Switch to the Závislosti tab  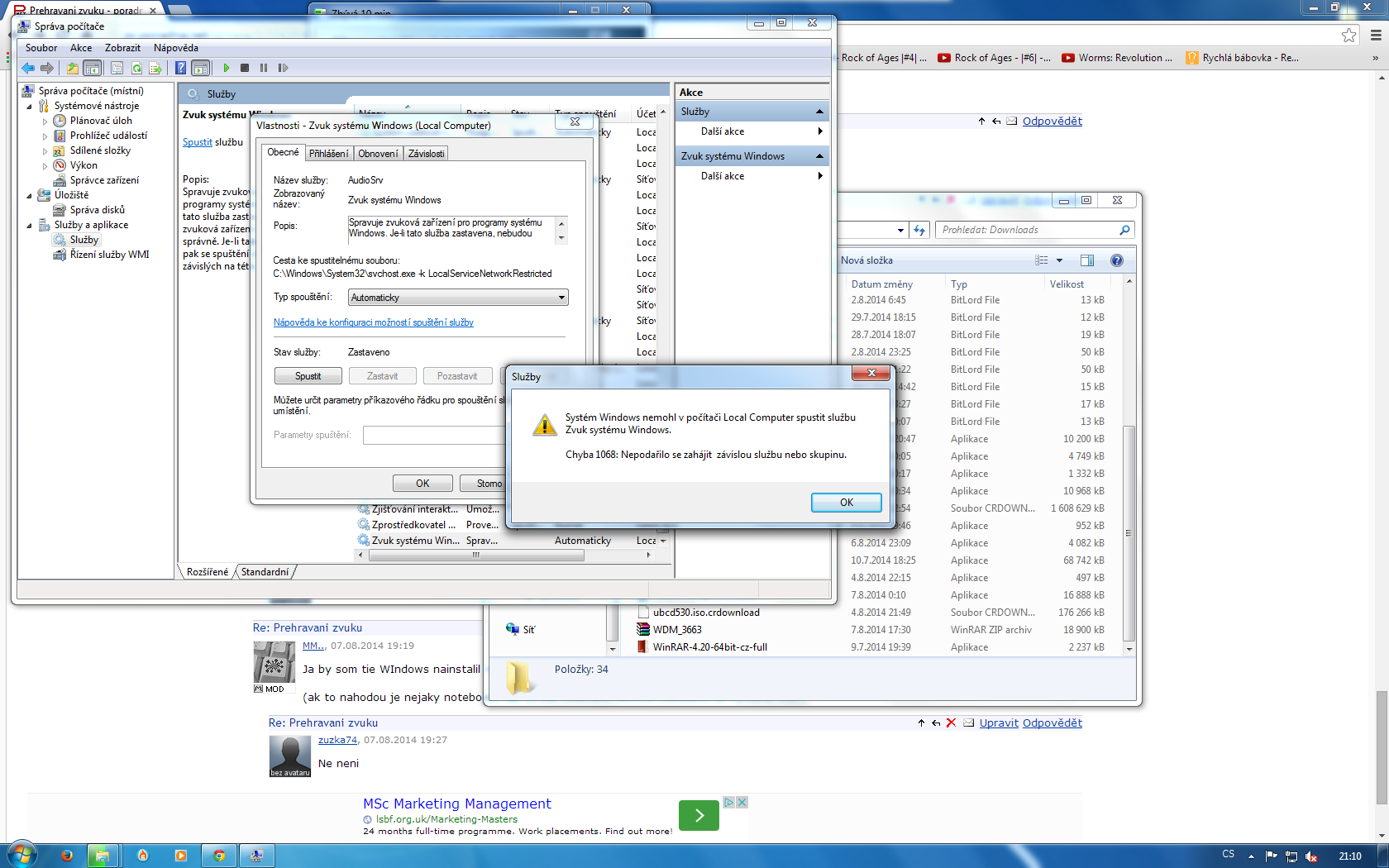click(x=427, y=154)
